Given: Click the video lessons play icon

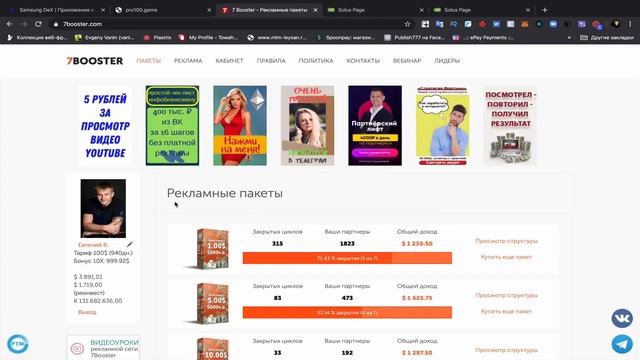Looking at the screenshot, I should (x=77, y=349).
